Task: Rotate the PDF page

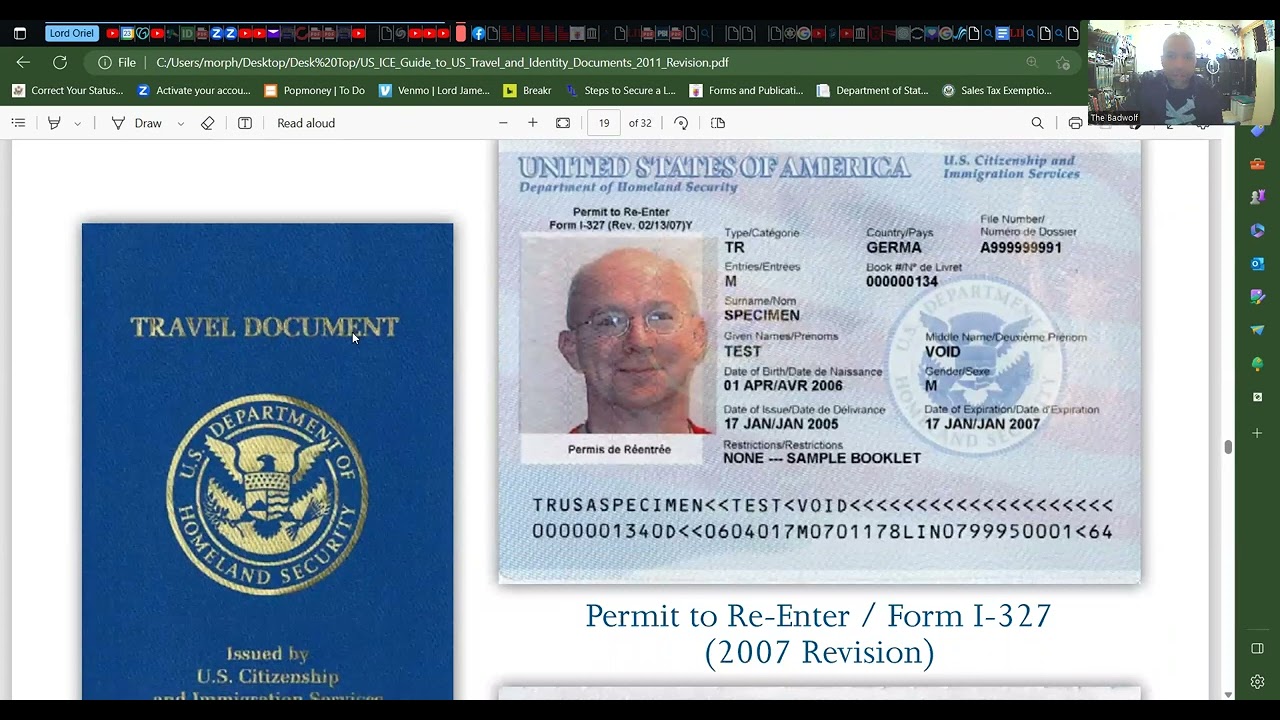Action: (x=681, y=123)
